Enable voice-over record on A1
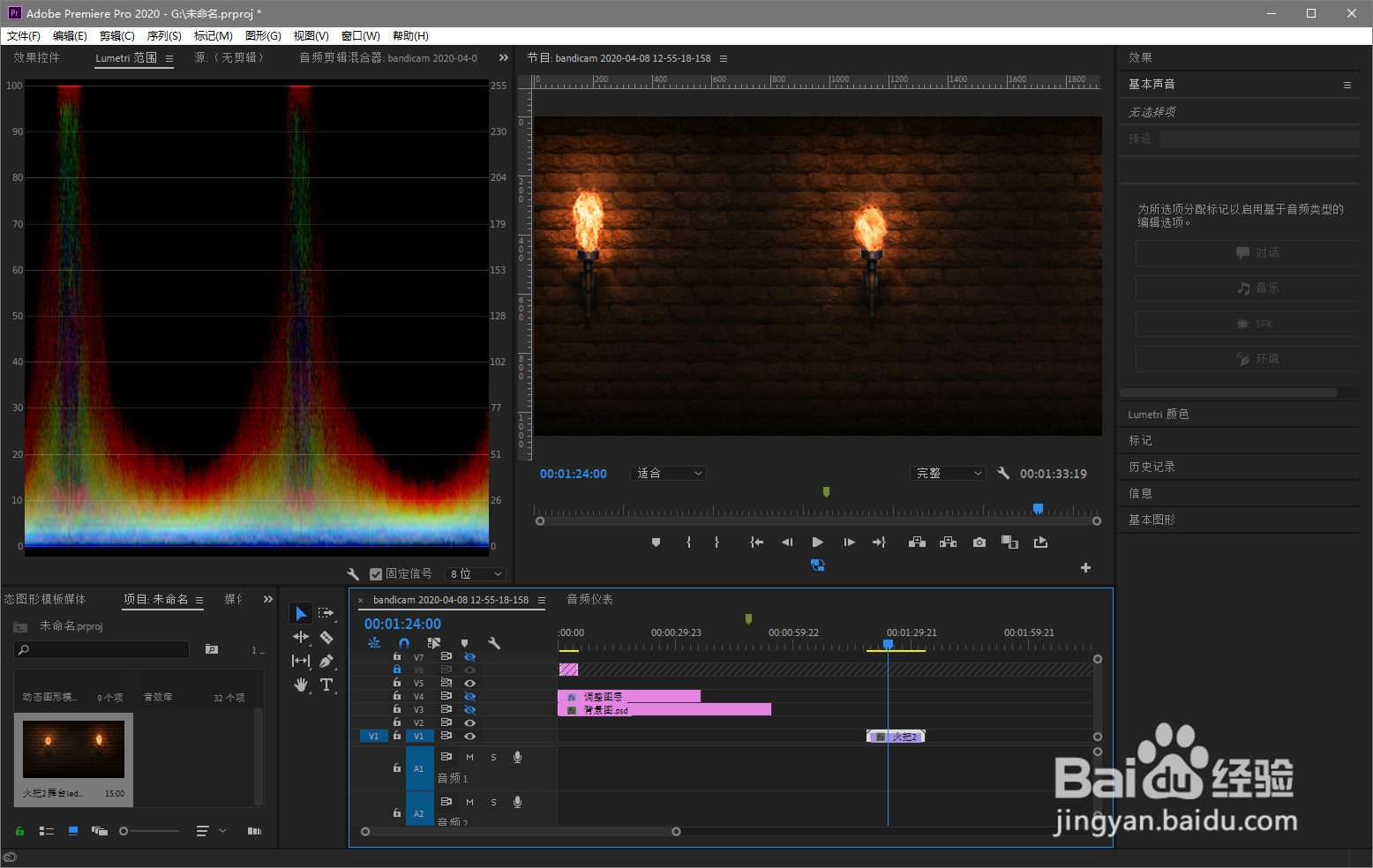1373x868 pixels. (x=518, y=757)
